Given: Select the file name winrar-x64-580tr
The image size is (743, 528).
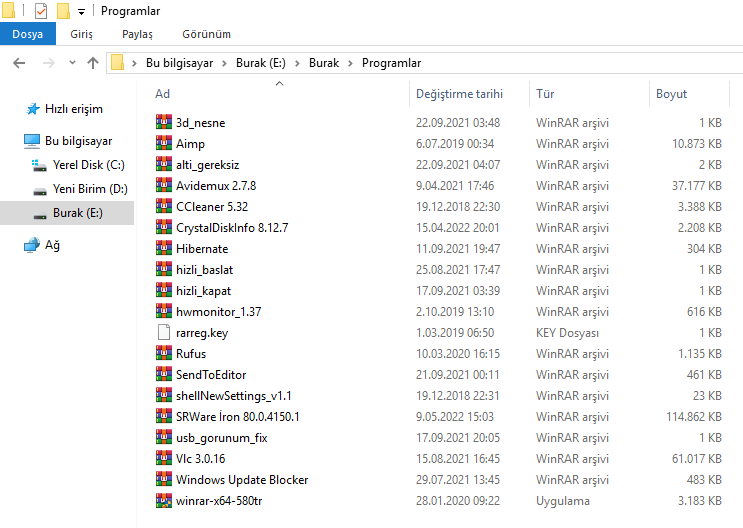Looking at the screenshot, I should (x=219, y=501).
